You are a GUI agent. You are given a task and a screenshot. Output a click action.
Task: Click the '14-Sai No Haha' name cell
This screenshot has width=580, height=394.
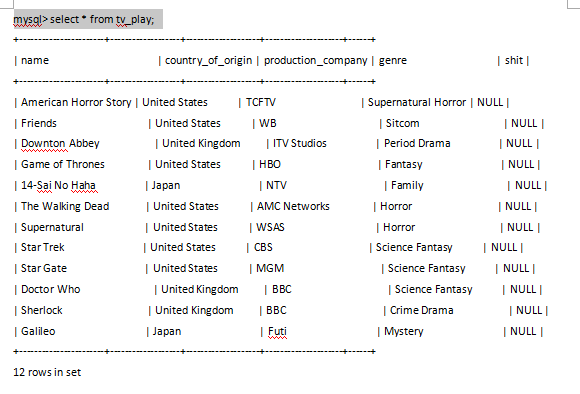coord(58,185)
